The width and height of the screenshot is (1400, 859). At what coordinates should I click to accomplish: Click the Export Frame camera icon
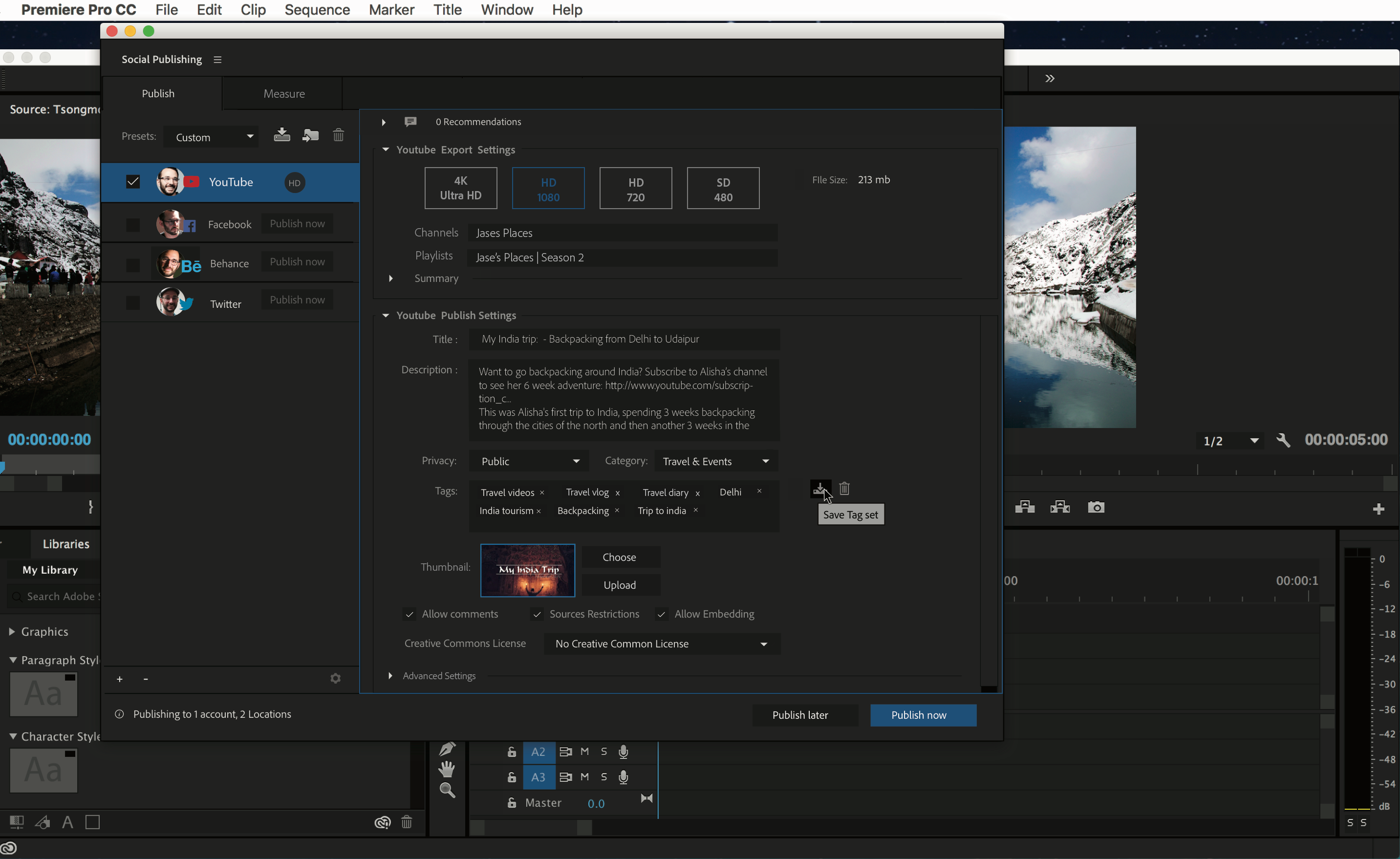tap(1096, 507)
